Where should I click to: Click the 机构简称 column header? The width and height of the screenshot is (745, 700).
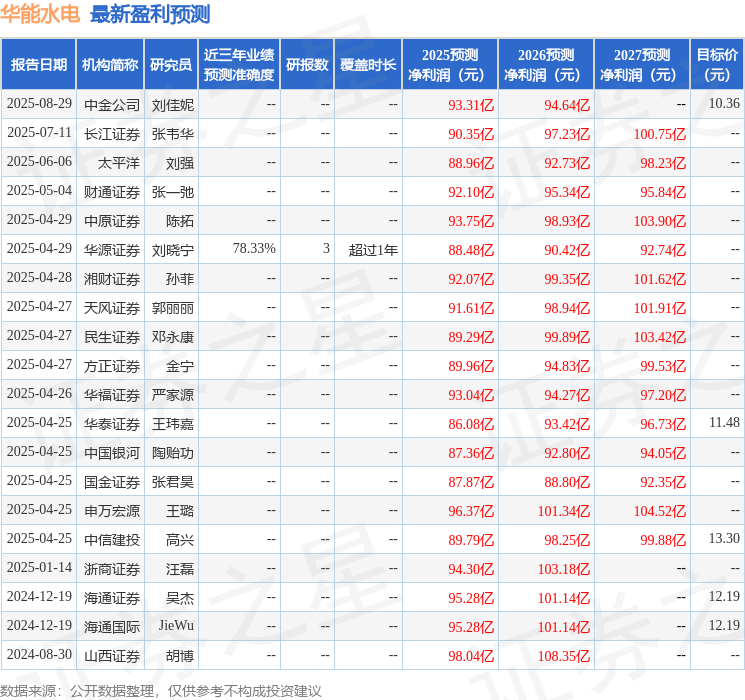tap(110, 64)
